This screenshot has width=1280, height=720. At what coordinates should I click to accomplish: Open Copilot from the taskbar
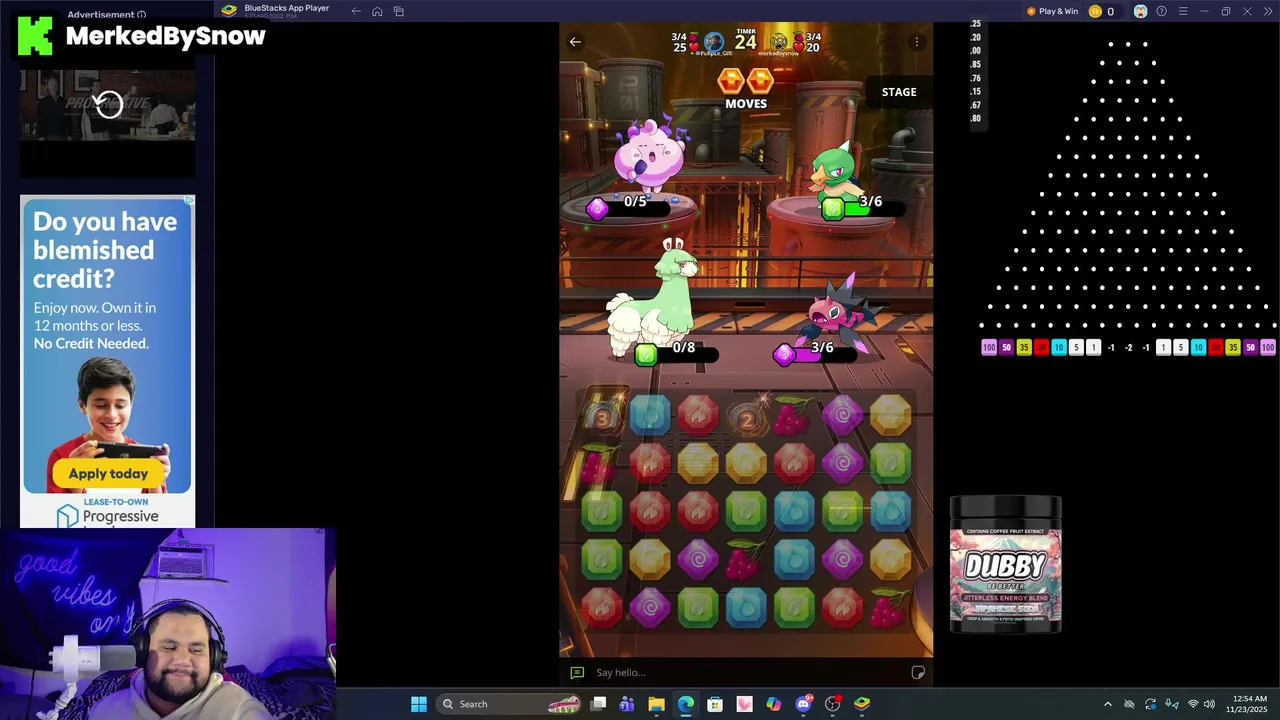pos(774,704)
